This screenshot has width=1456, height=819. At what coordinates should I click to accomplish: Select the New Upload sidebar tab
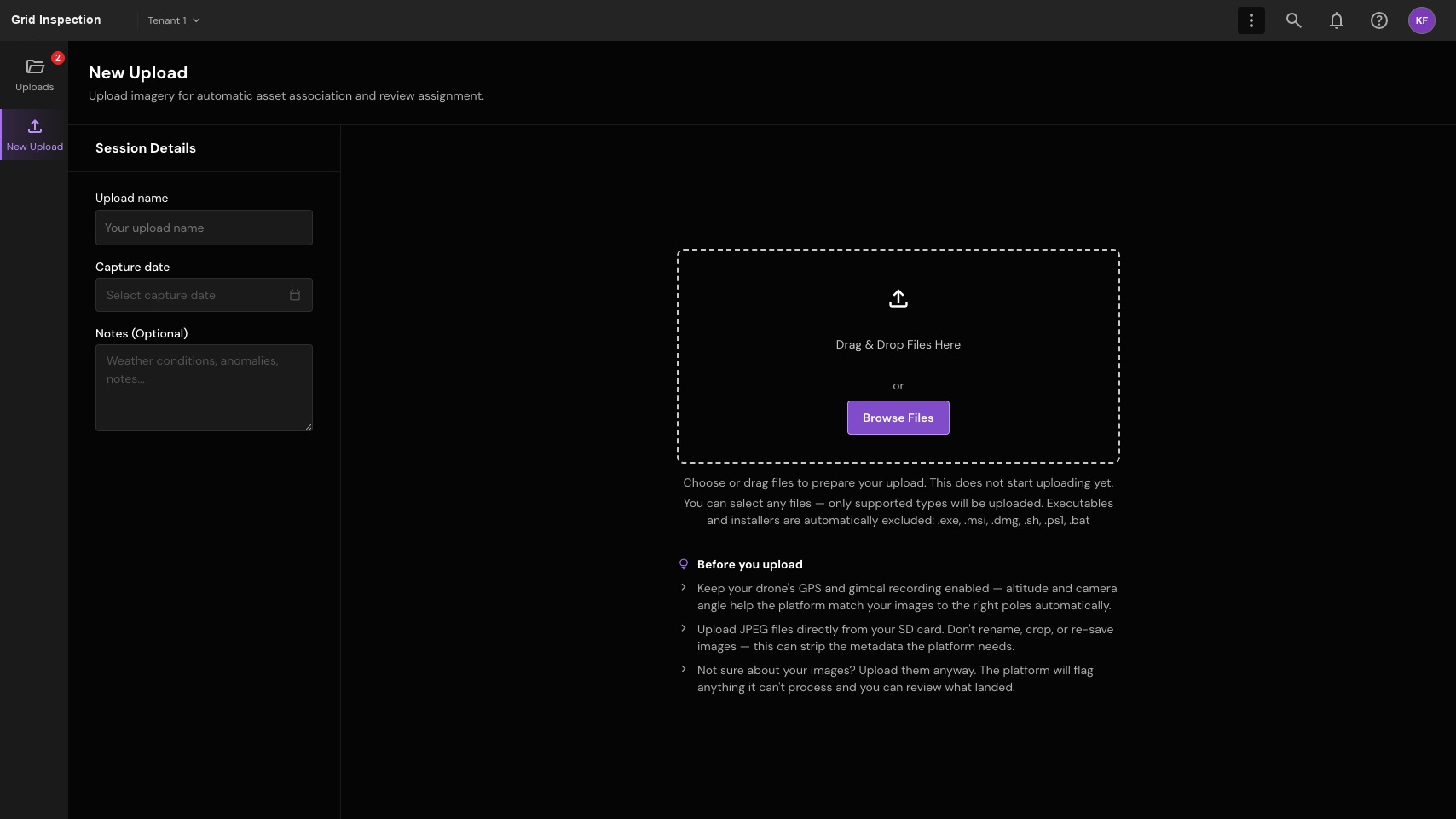(34, 135)
